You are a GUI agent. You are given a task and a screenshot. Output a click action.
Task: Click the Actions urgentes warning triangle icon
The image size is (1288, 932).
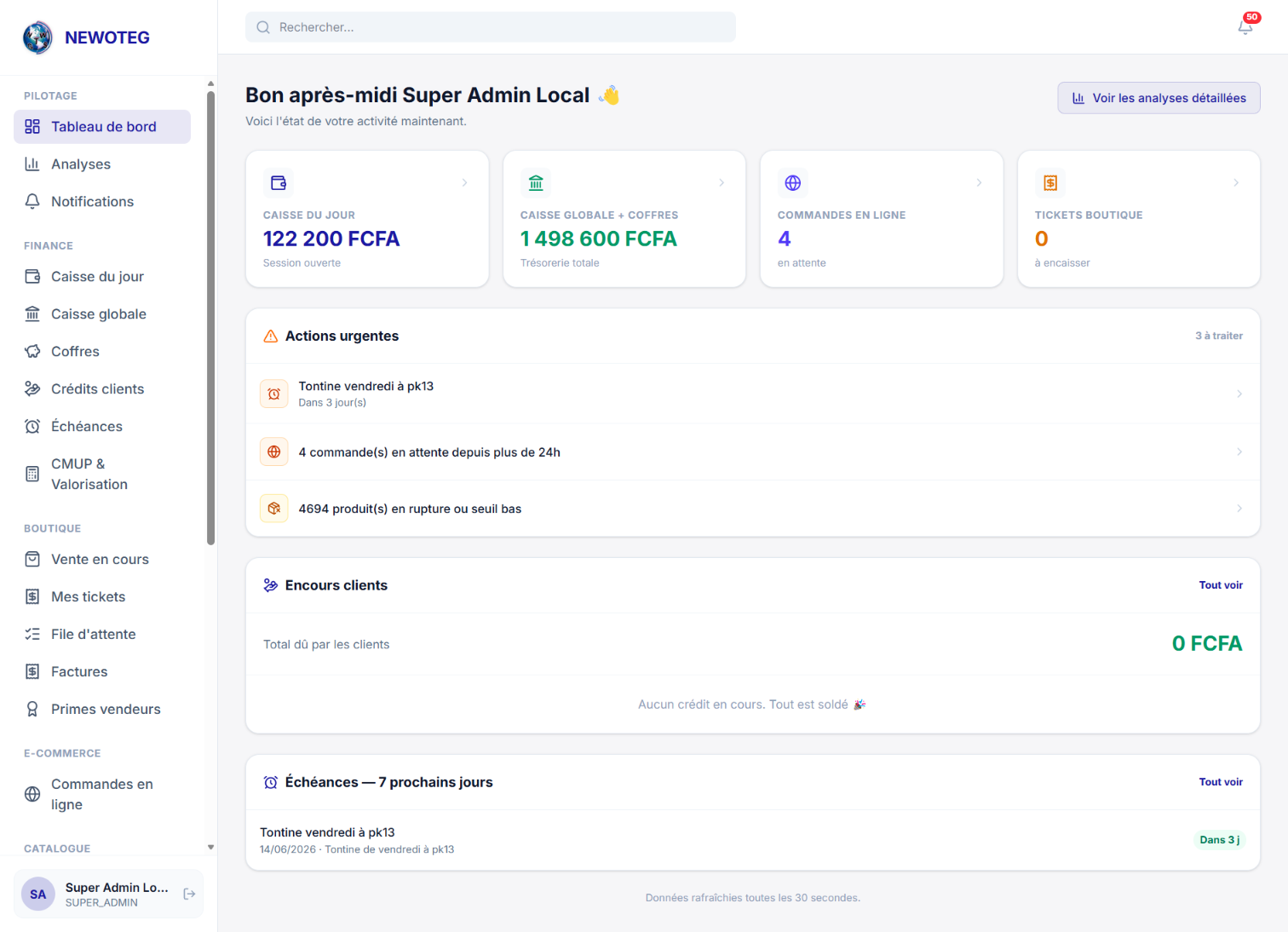coord(271,337)
